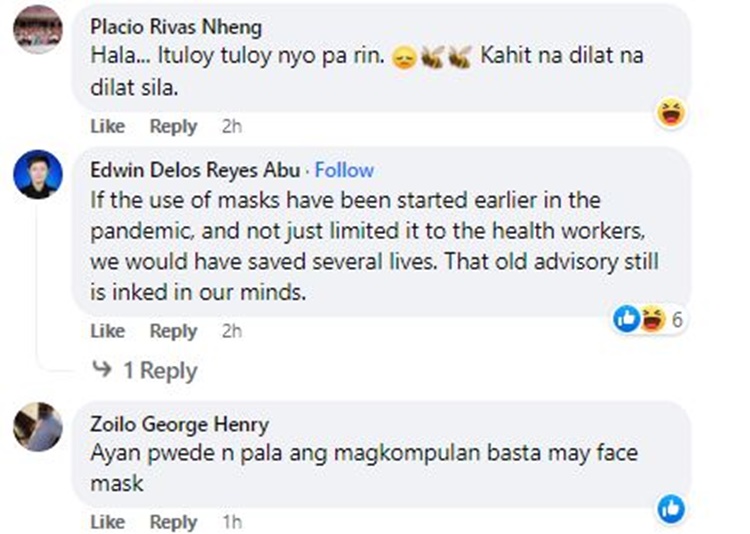Click the like reaction icon on Edwin's comment

626,319
